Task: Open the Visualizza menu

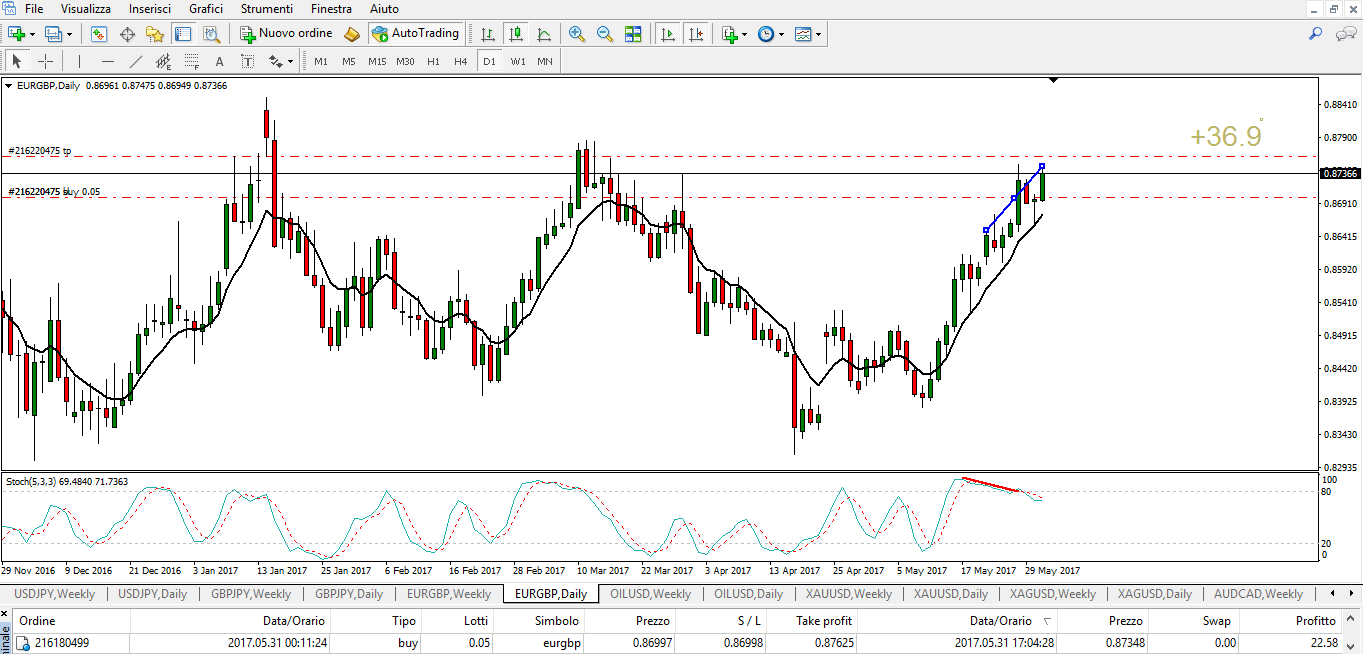Action: [x=86, y=8]
